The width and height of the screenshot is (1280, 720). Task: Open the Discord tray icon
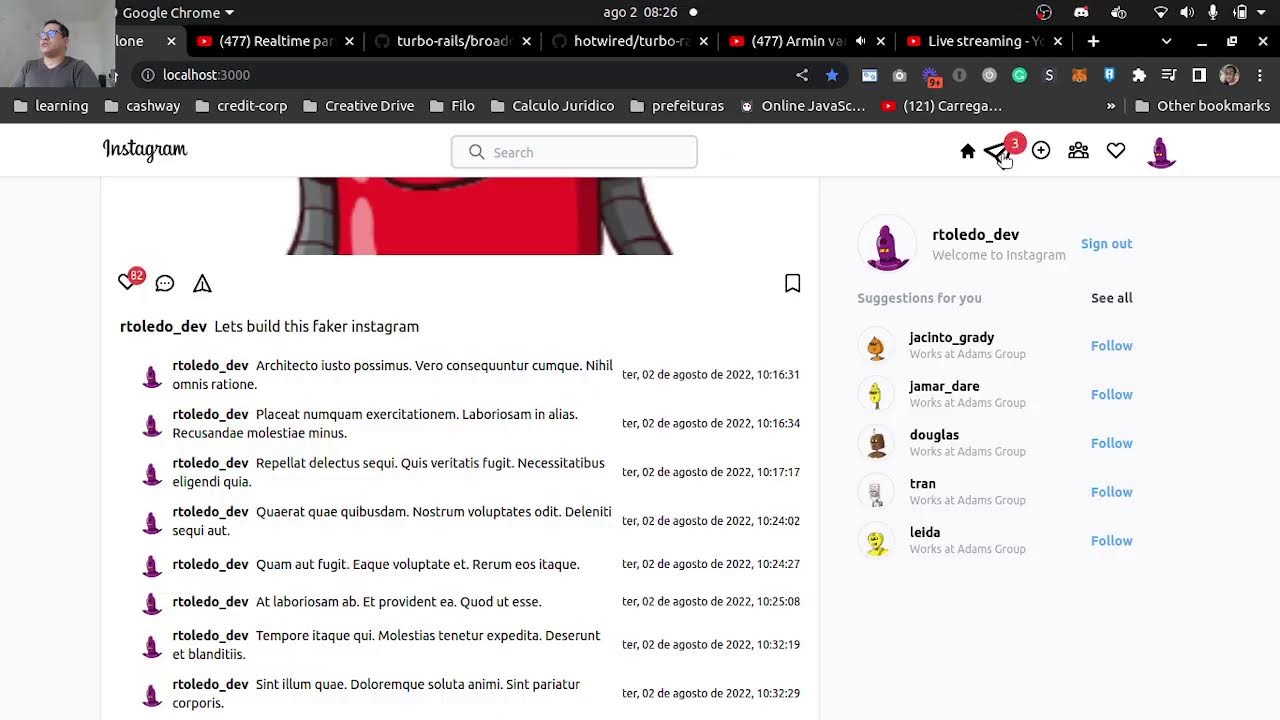pos(1081,12)
